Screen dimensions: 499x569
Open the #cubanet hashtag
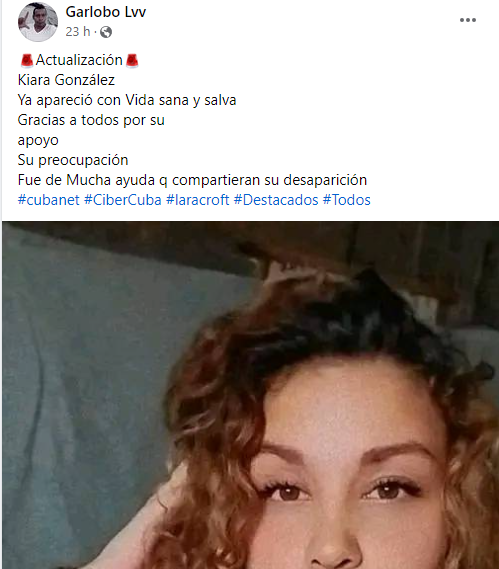tap(49, 200)
